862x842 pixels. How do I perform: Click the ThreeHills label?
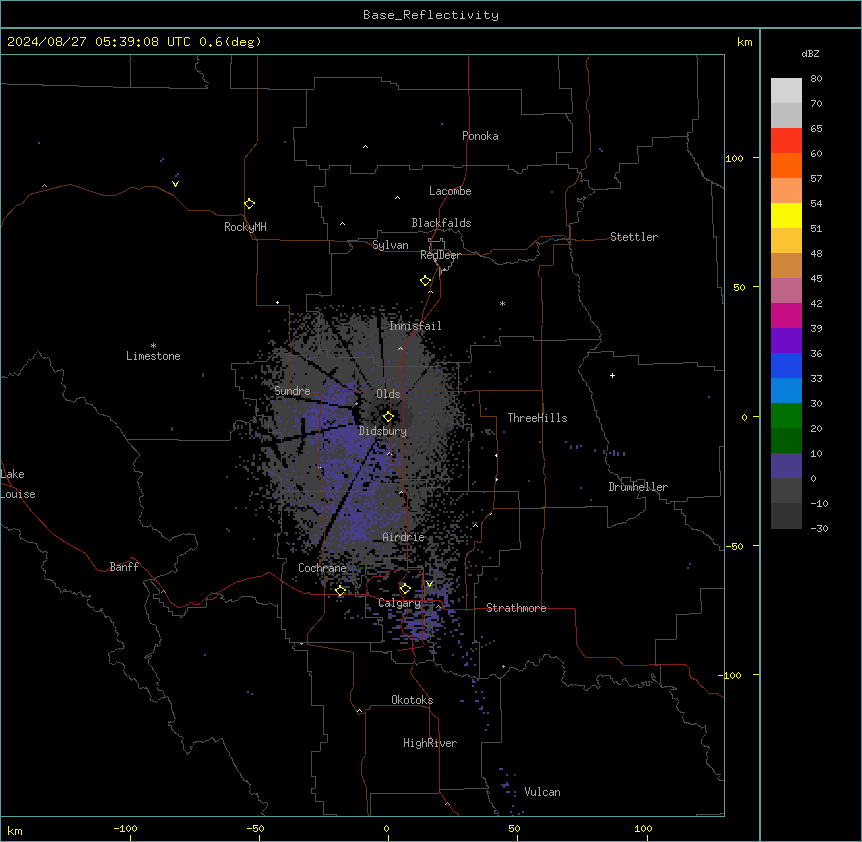coord(537,418)
